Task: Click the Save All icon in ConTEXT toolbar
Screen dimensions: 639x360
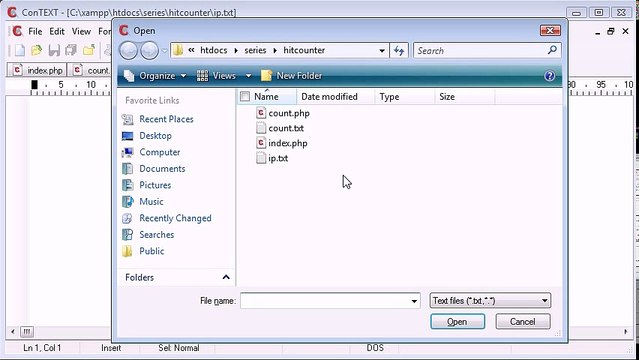Action: click(x=71, y=50)
